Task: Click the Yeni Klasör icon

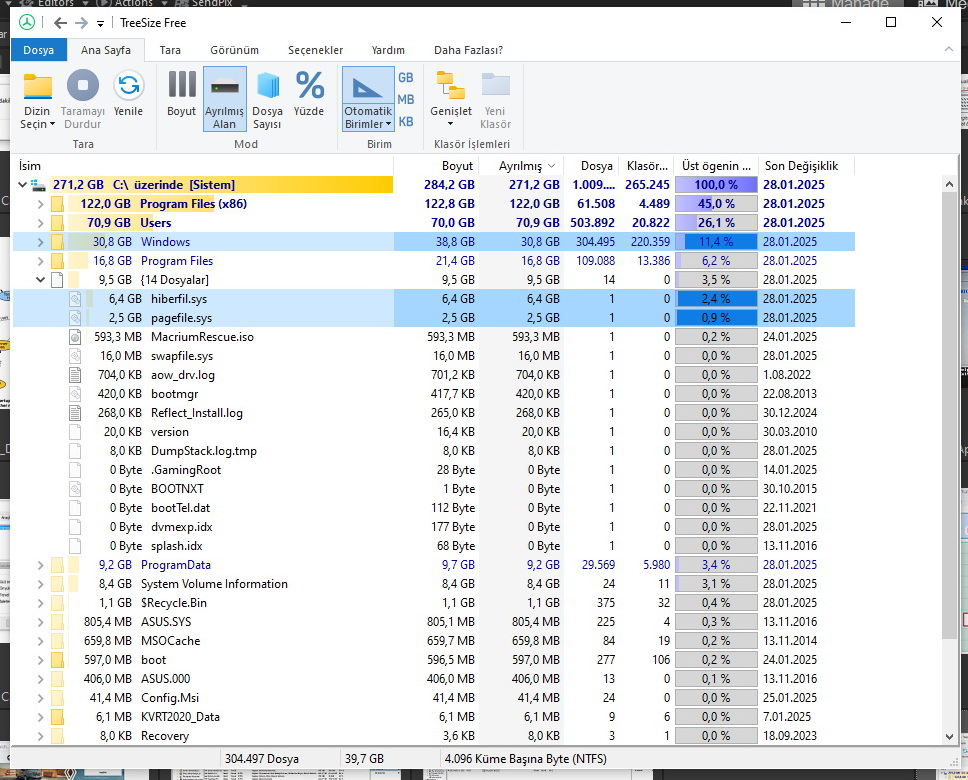Action: pyautogui.click(x=496, y=85)
